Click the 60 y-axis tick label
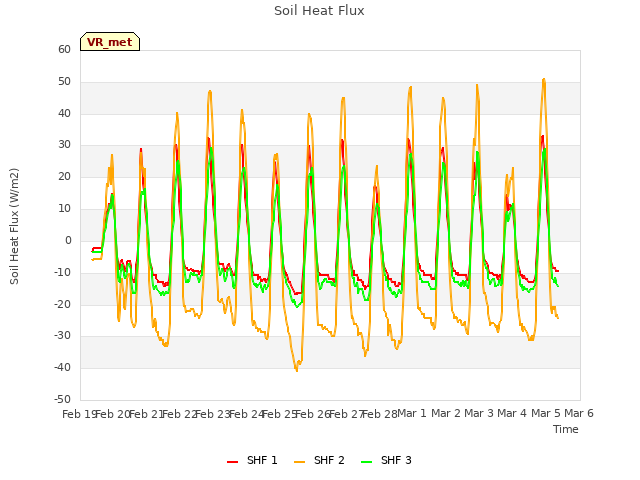640x480 pixels. click(64, 49)
